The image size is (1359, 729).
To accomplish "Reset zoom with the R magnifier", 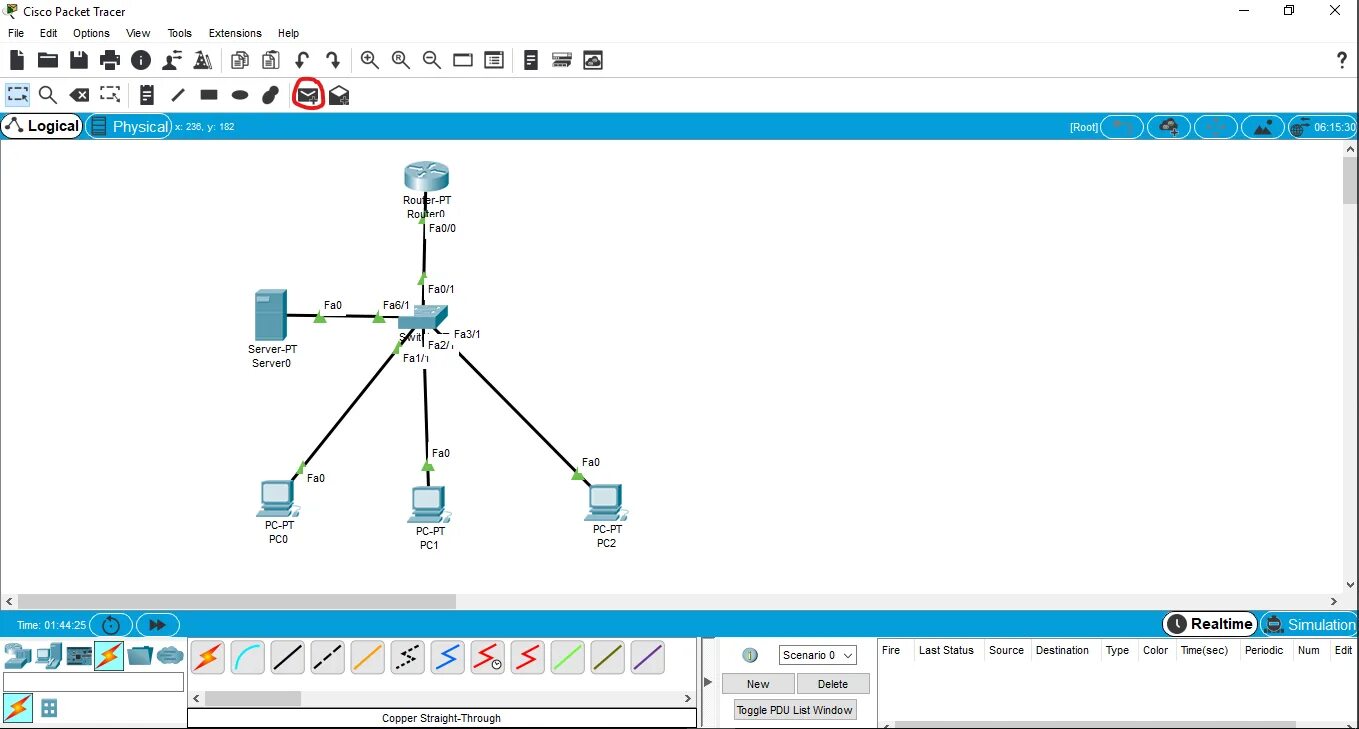I will click(x=401, y=60).
